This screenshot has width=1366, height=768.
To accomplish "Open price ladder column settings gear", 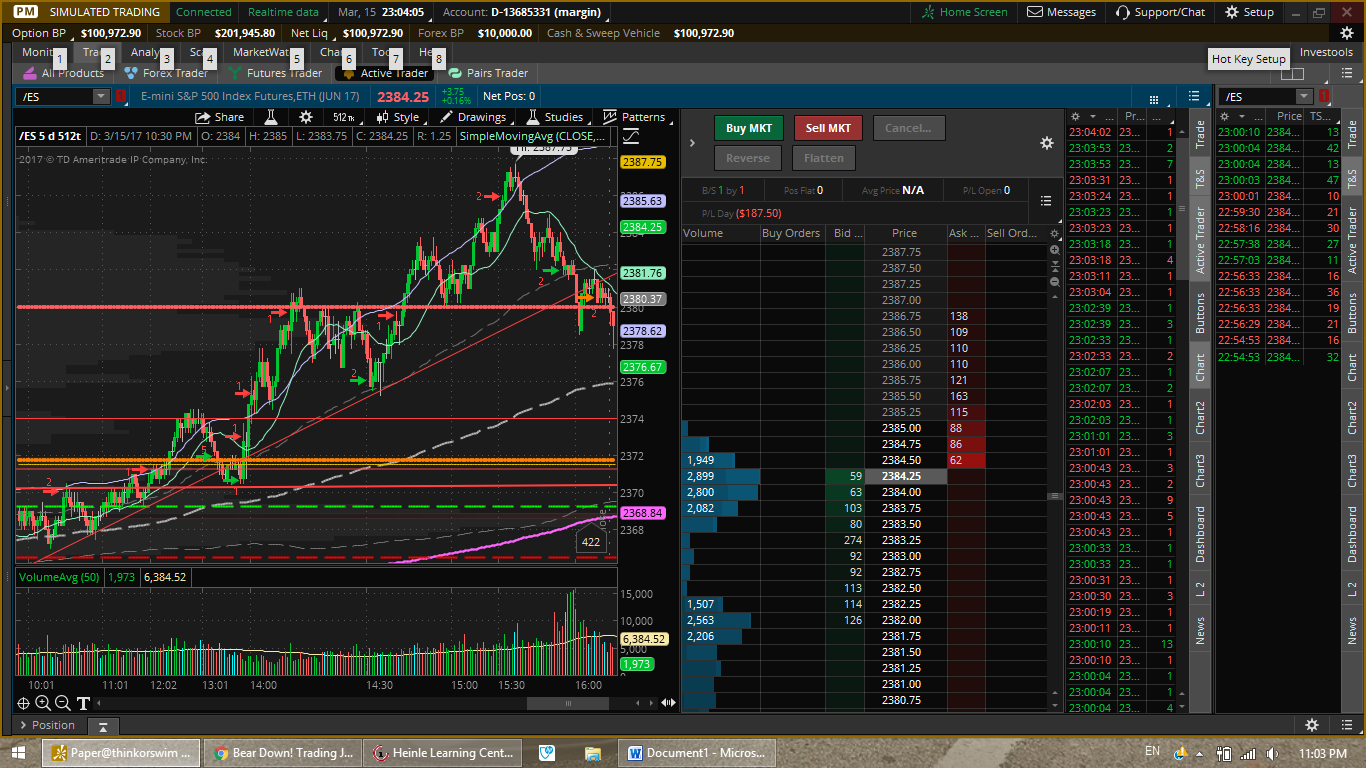I will coord(1054,233).
